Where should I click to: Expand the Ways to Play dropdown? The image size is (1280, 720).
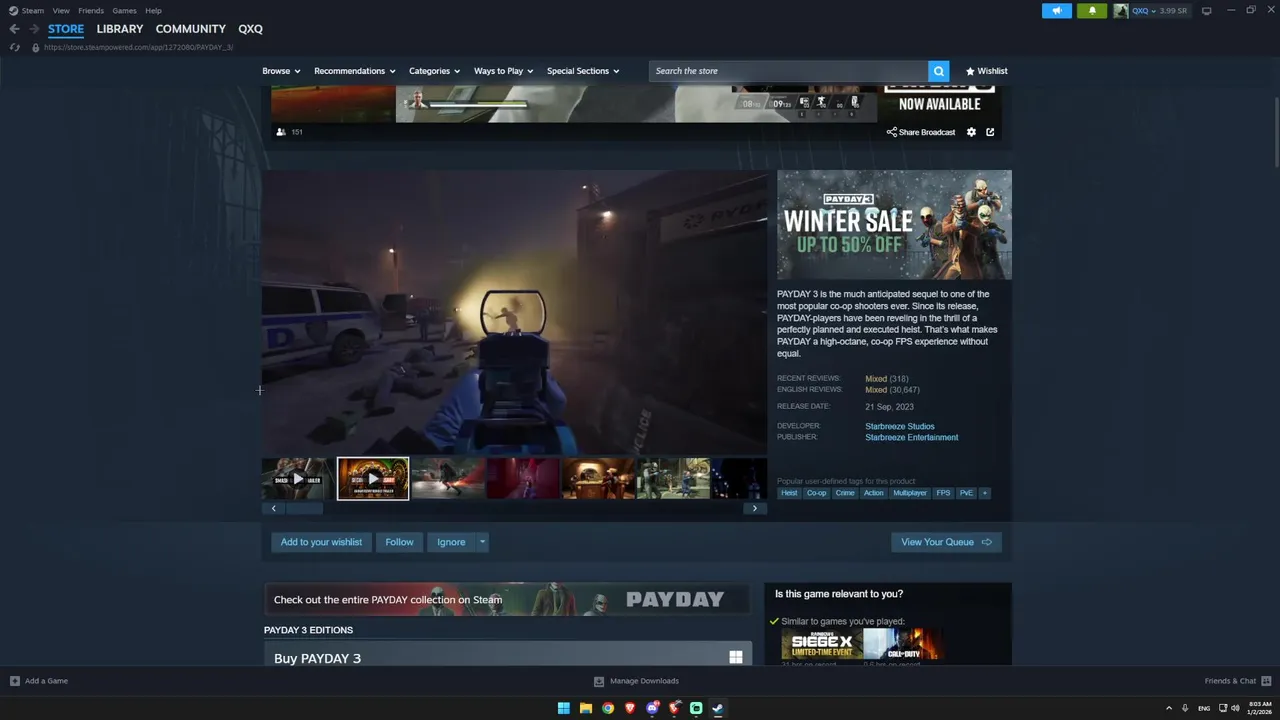[504, 71]
